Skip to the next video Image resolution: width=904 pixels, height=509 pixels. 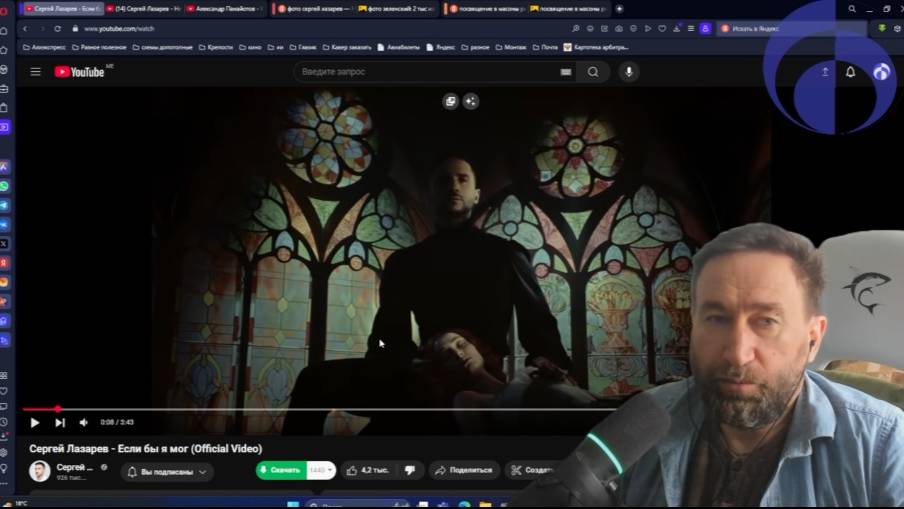[60, 423]
